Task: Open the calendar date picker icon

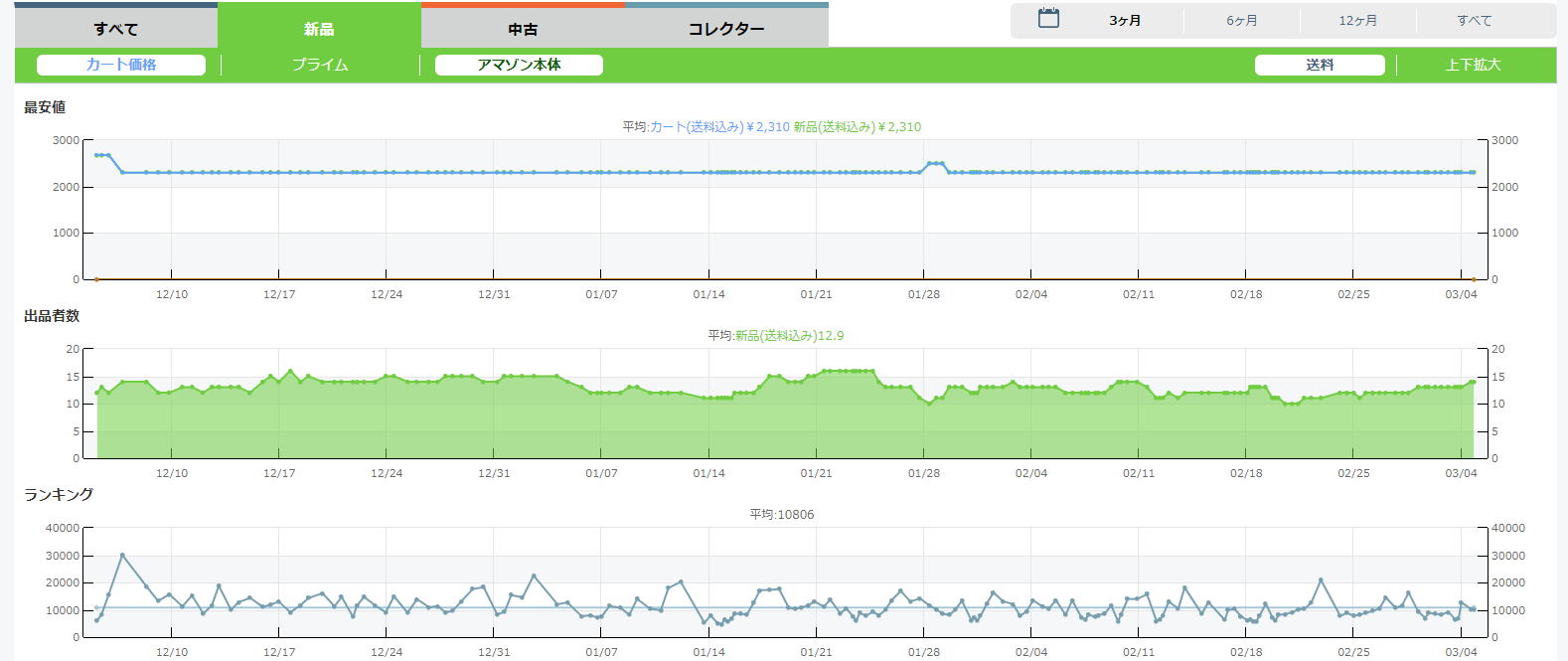Action: pos(1048,19)
